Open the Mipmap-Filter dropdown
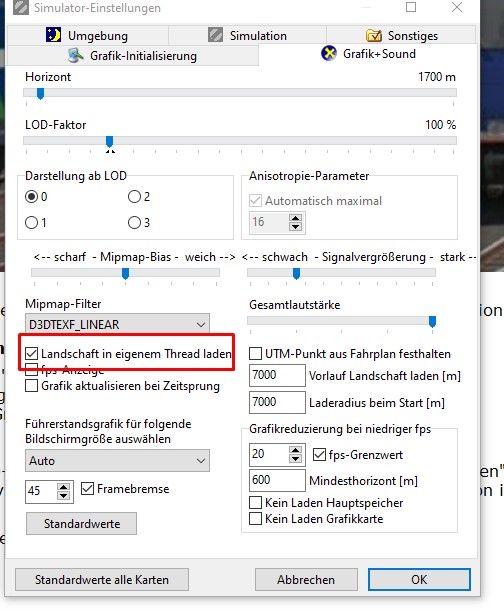Screen dimensions: 504x611 pyautogui.click(x=117, y=324)
